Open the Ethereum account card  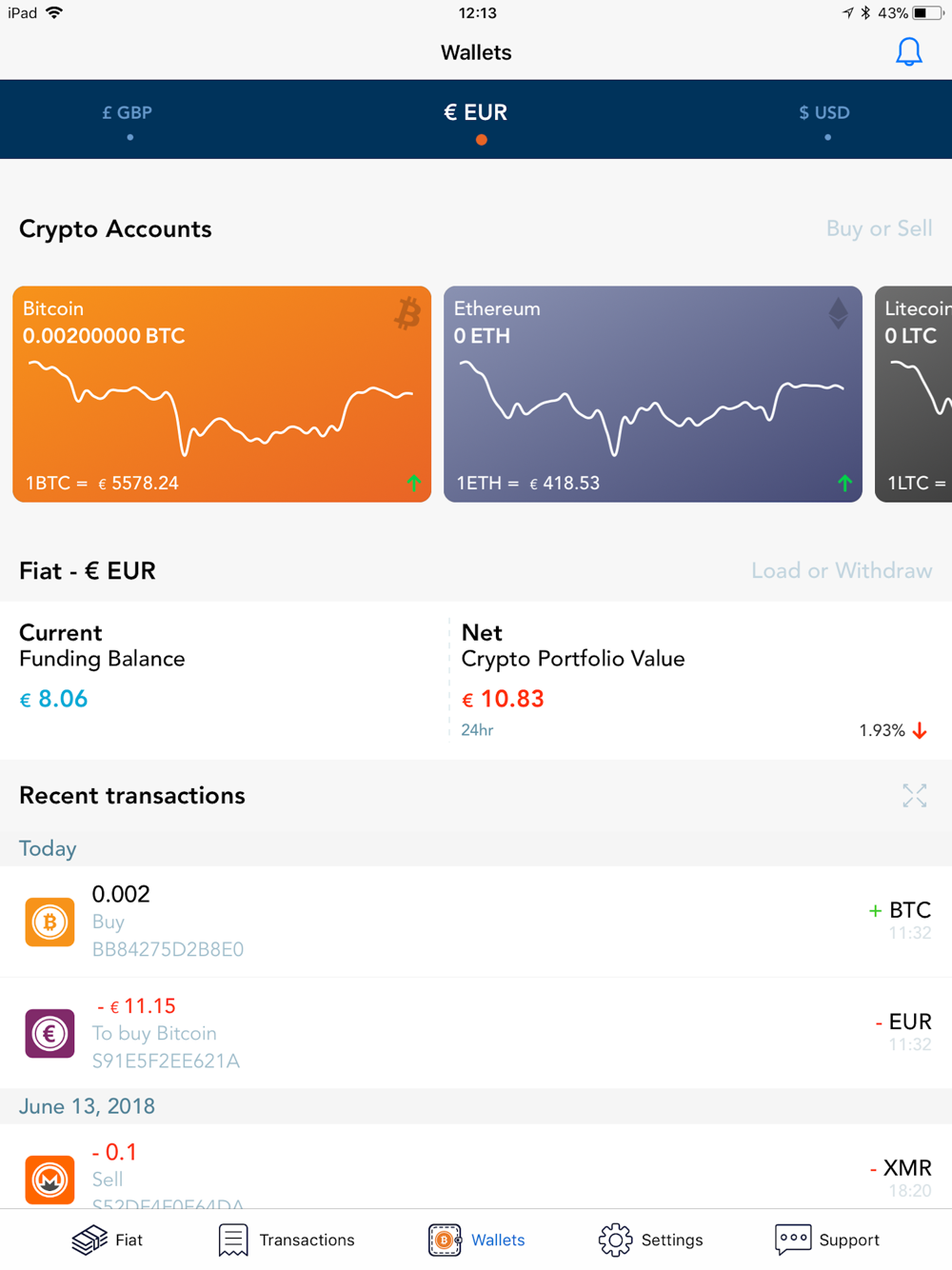click(653, 394)
